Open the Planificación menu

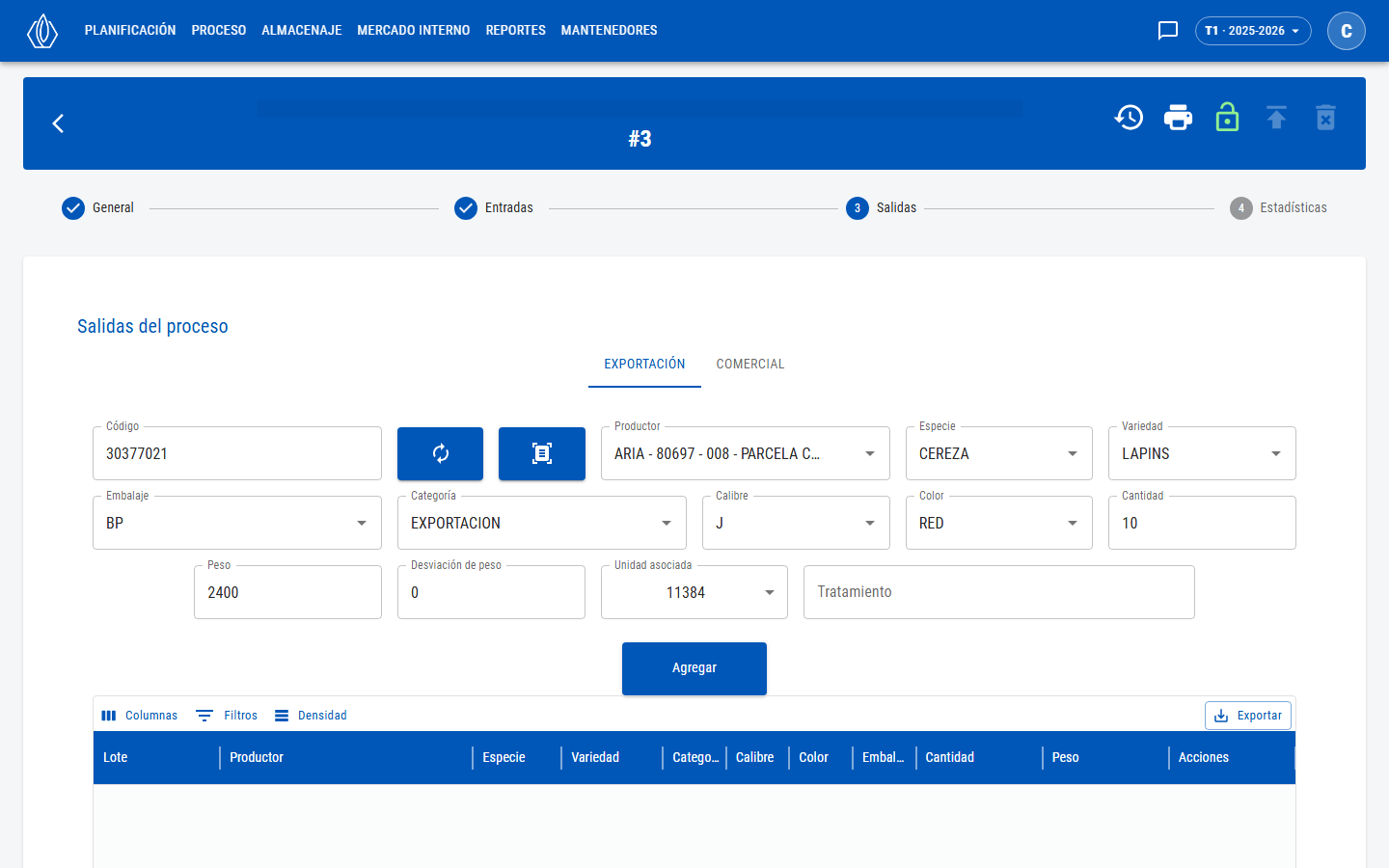pos(130,31)
